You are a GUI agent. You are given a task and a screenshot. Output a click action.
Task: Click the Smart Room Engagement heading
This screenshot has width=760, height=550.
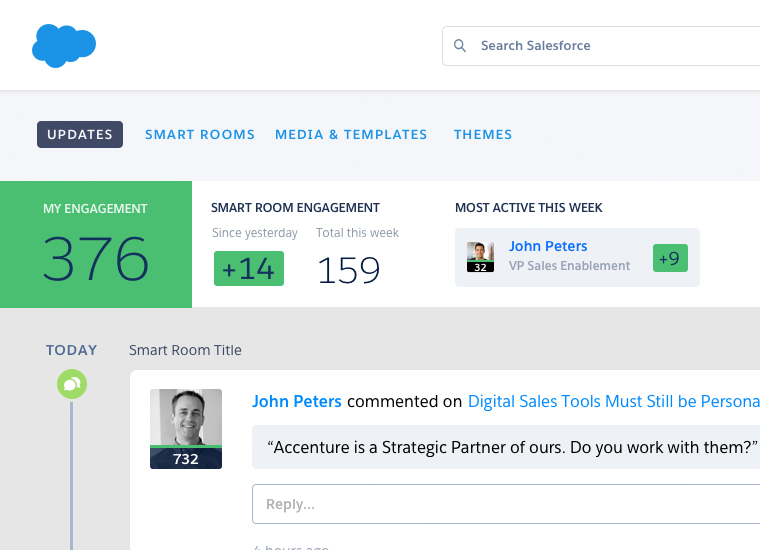(295, 207)
